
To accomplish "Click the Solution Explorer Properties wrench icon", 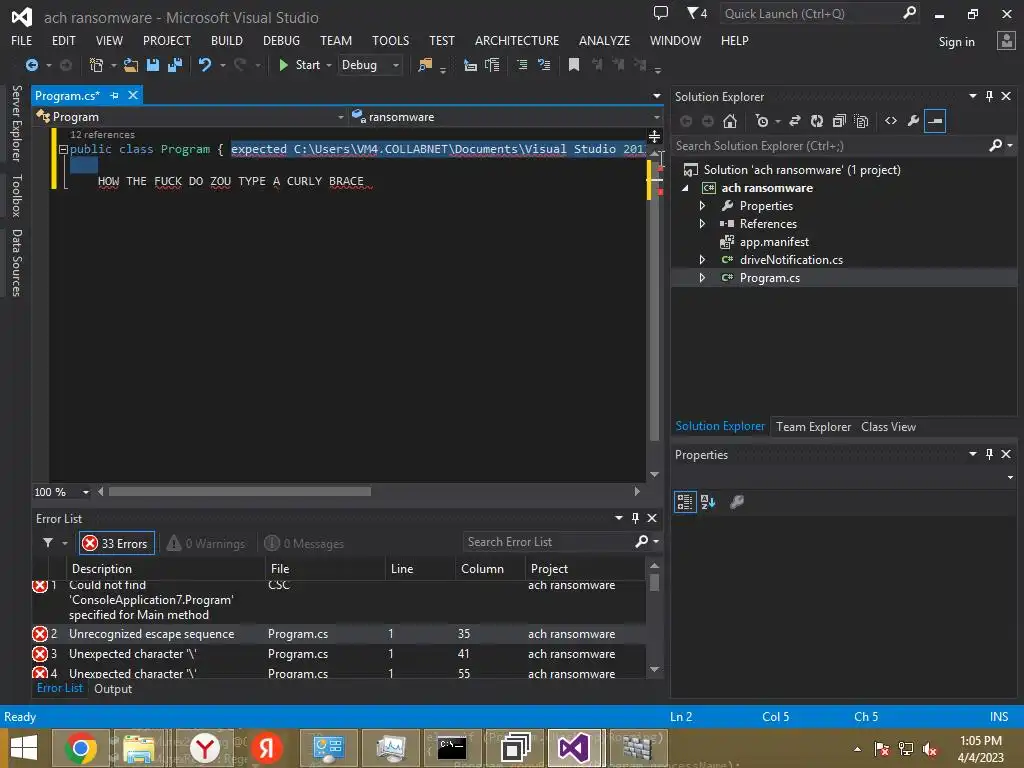I will pyautogui.click(x=913, y=121).
